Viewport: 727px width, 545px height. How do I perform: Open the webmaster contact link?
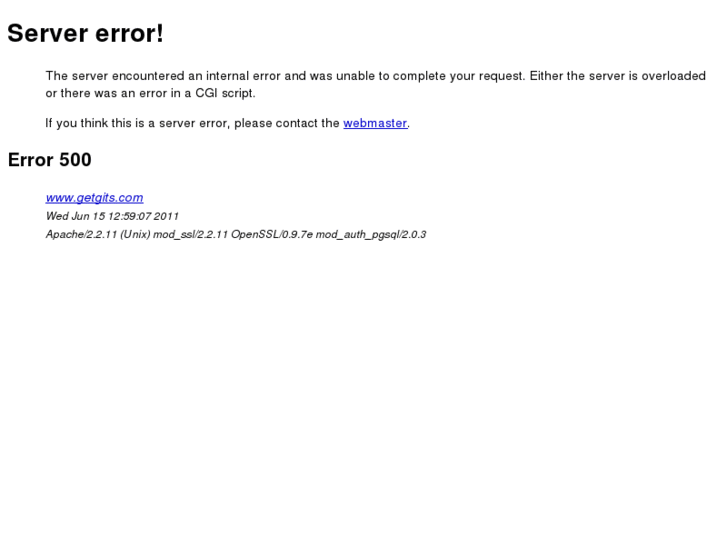(x=375, y=123)
